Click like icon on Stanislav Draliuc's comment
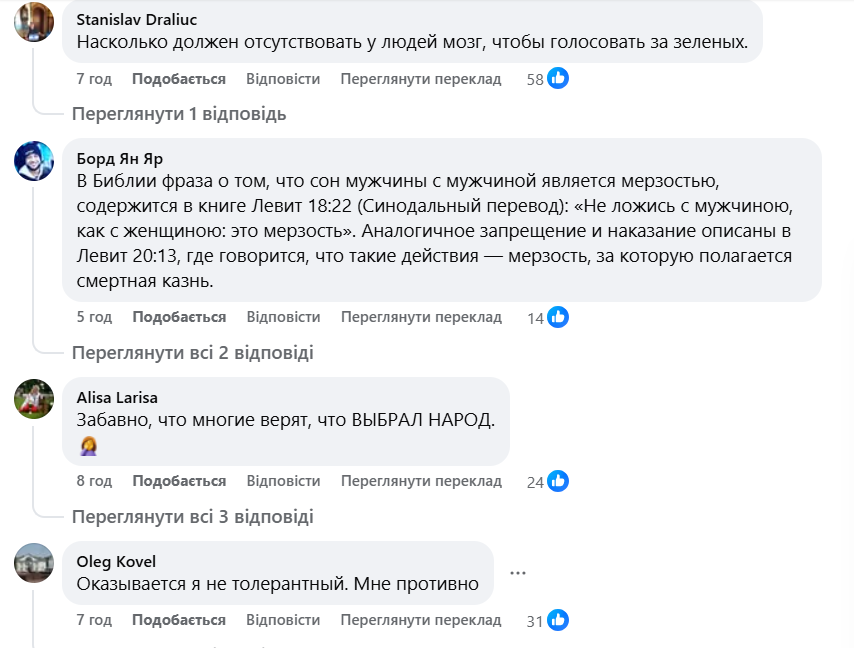Screen dimensions: 854x648 point(558,79)
